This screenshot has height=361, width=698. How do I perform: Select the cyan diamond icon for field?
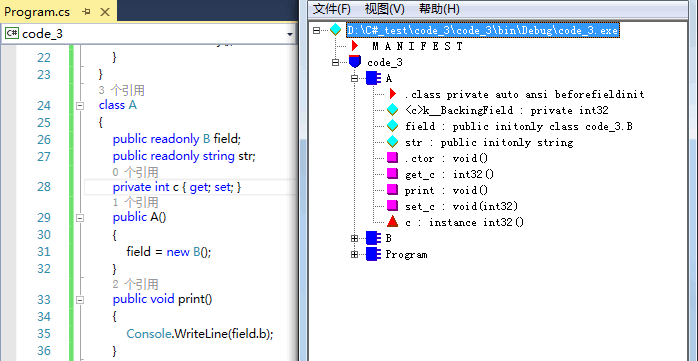(392, 126)
